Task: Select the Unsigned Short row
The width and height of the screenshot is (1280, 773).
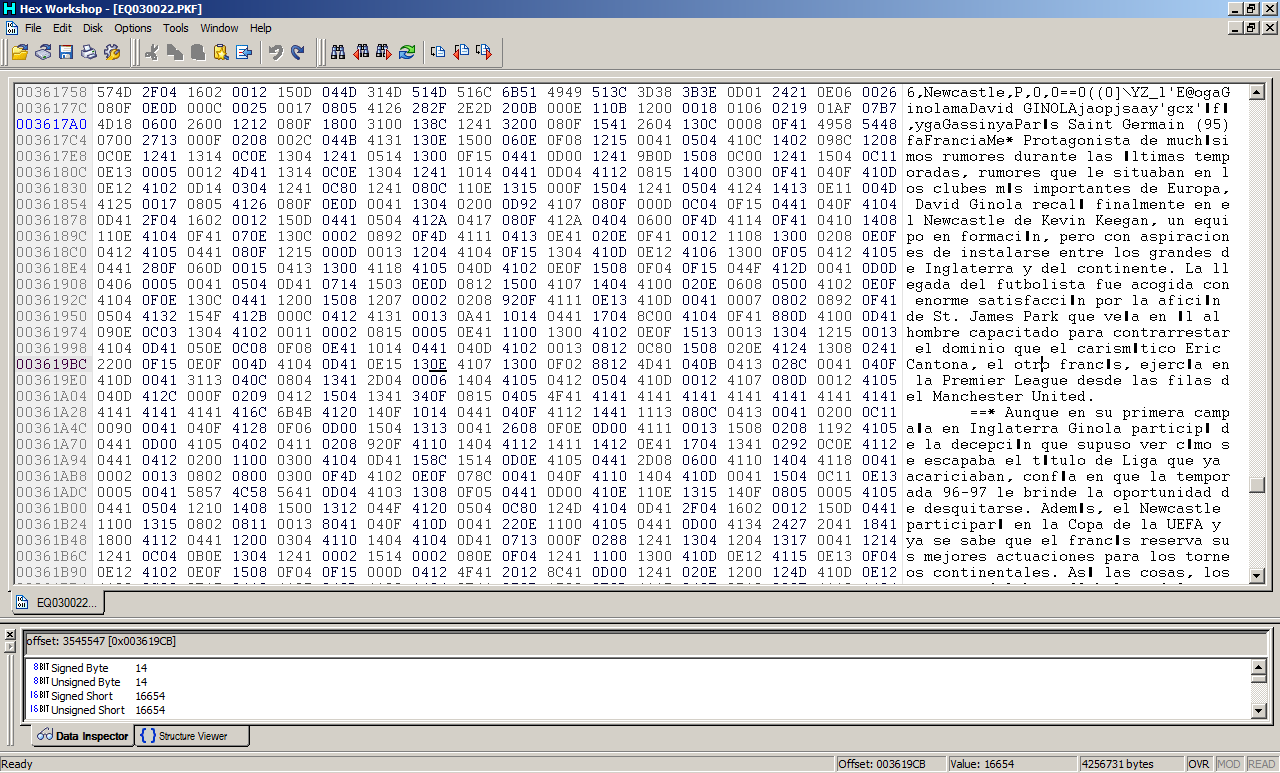Action: pyautogui.click(x=640, y=710)
